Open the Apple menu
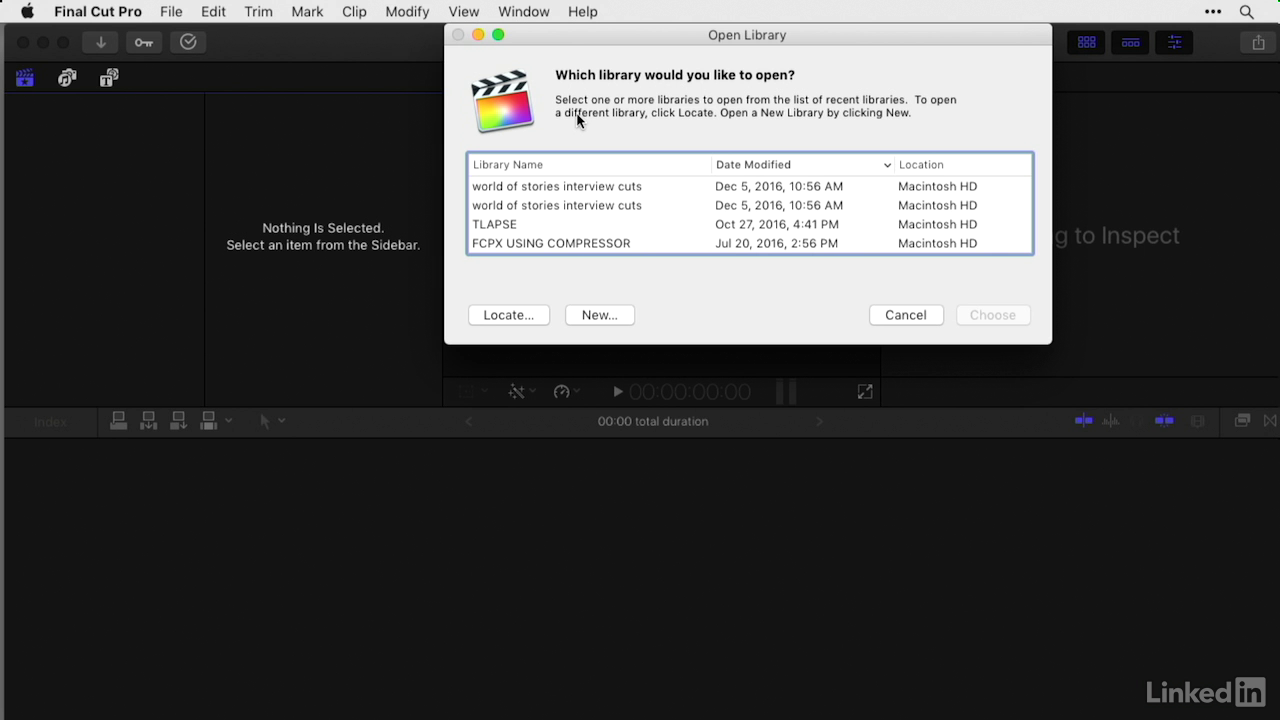The height and width of the screenshot is (720, 1280). [27, 12]
